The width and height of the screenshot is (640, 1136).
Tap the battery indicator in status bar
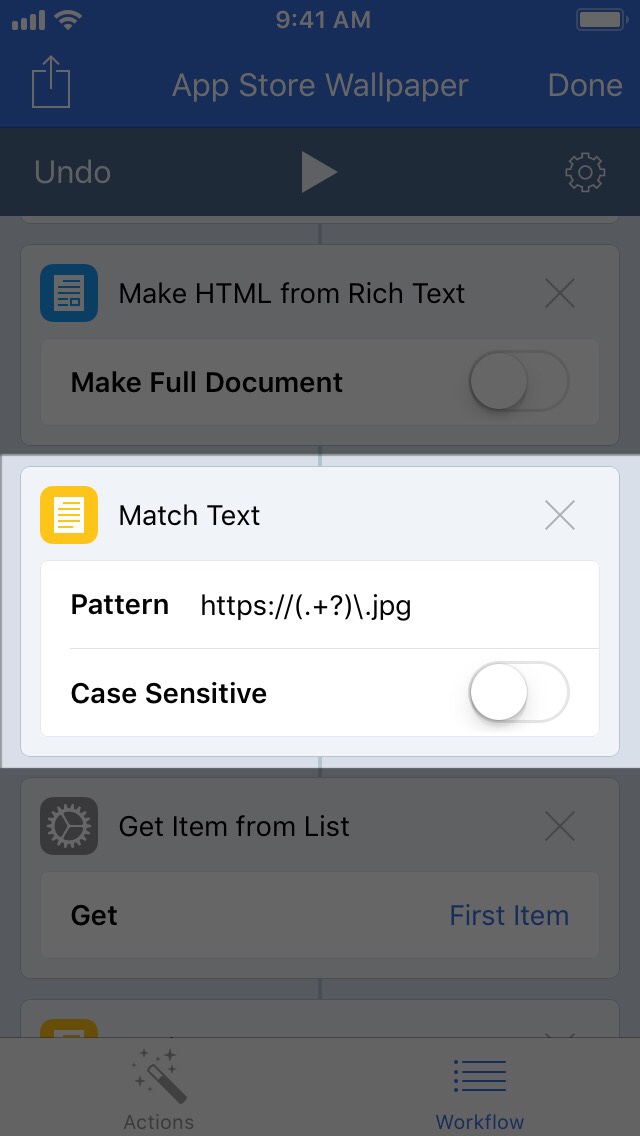(599, 19)
